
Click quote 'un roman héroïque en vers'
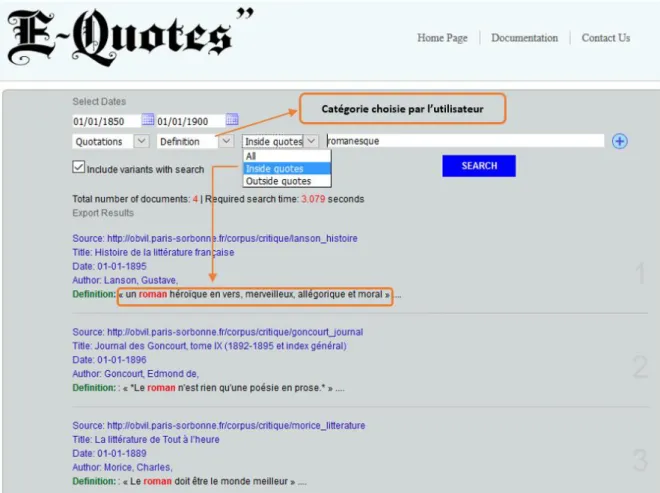(255, 294)
